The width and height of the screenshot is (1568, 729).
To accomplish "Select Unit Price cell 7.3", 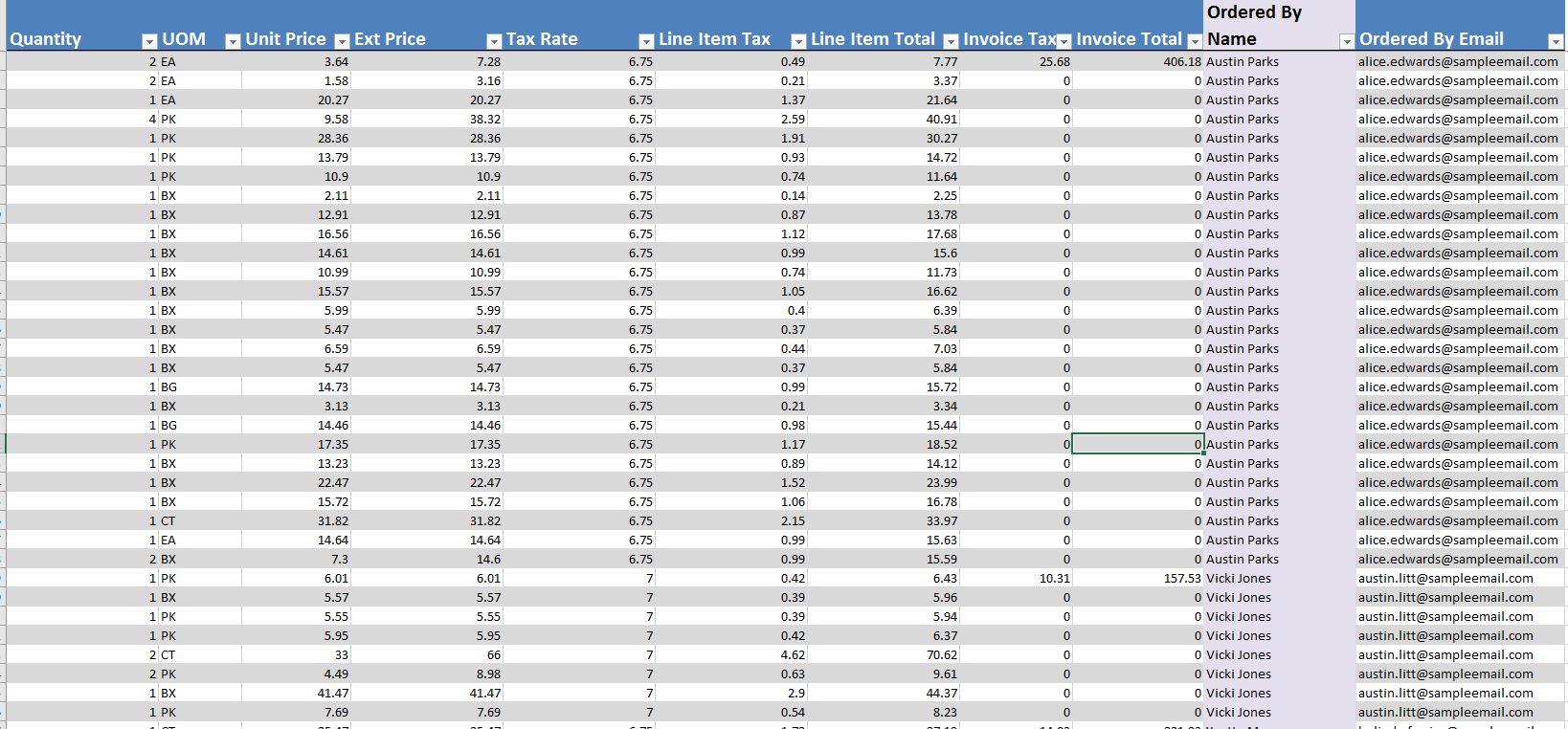I will pyautogui.click(x=296, y=559).
